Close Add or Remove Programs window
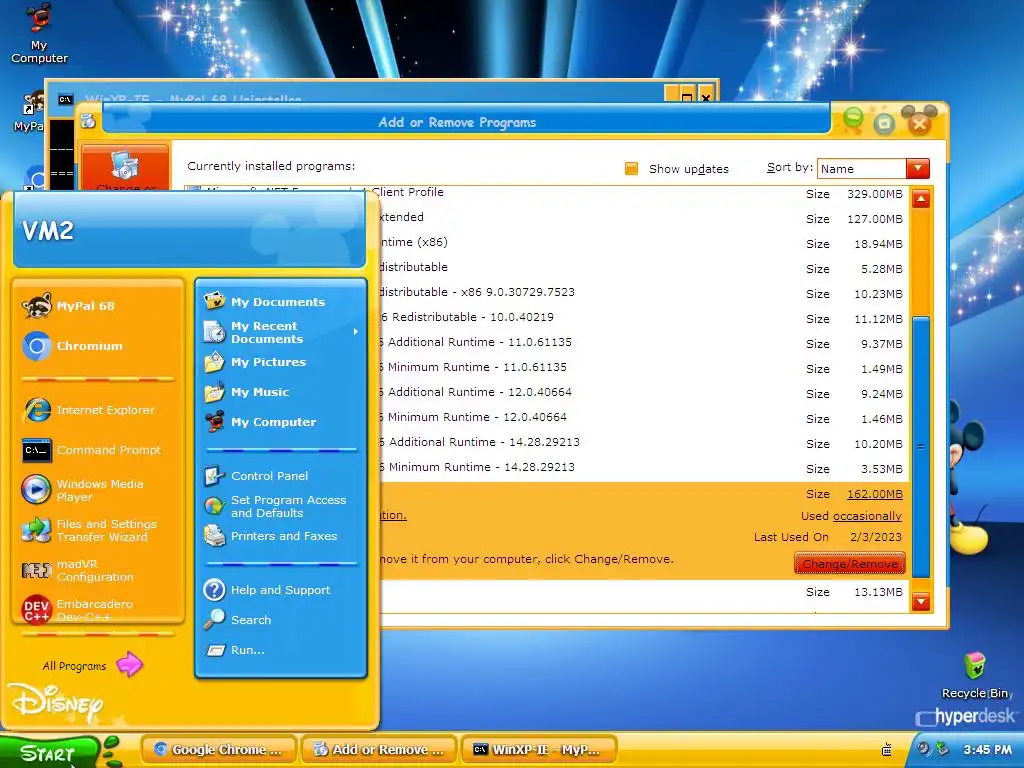Viewport: 1024px width, 768px height. (919, 122)
